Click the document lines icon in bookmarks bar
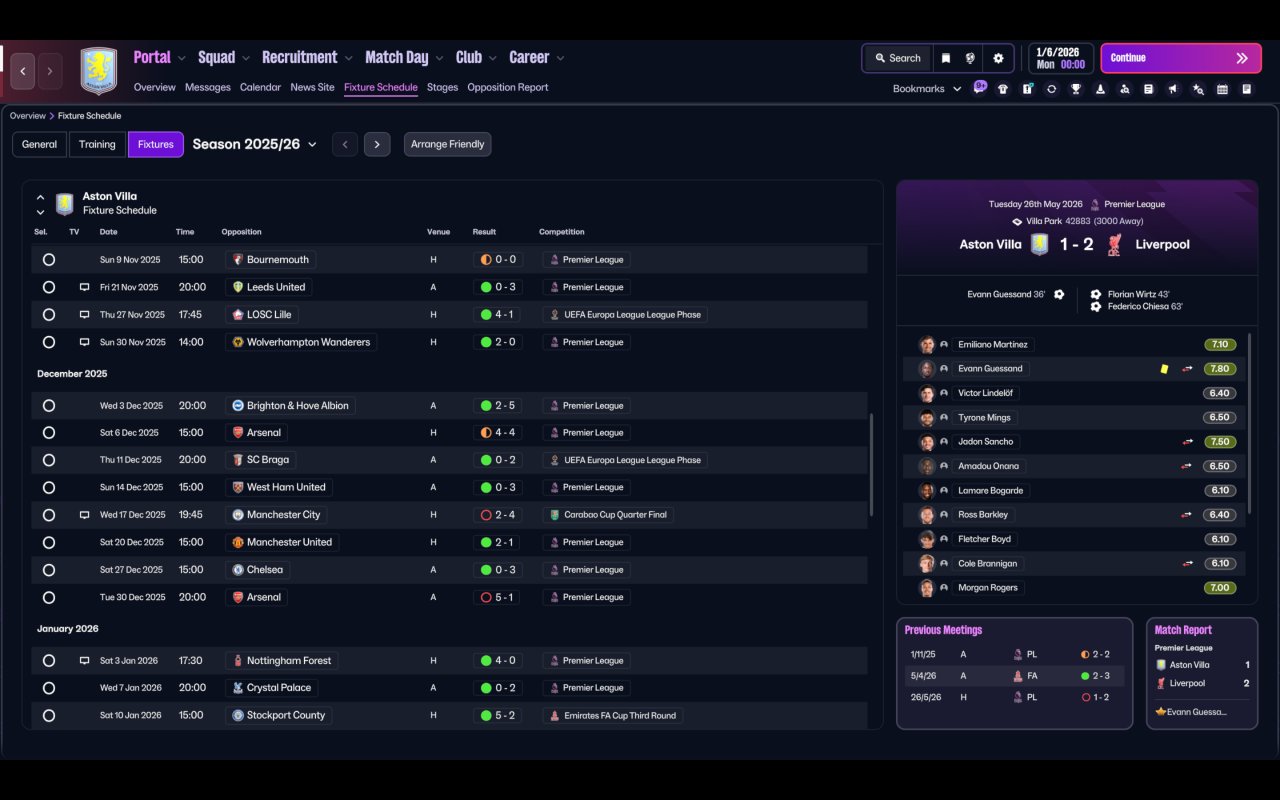This screenshot has height=800, width=1280. (1149, 89)
